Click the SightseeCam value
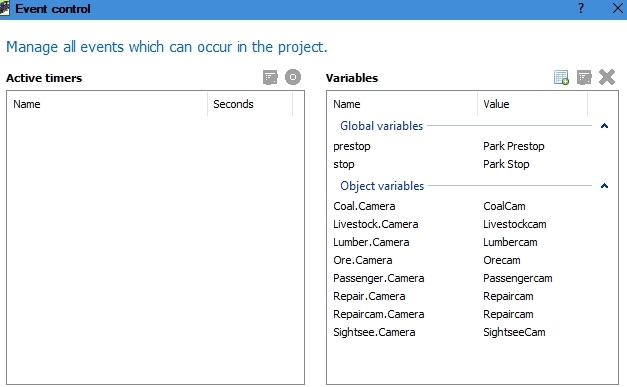This screenshot has height=387, width=627. [514, 332]
